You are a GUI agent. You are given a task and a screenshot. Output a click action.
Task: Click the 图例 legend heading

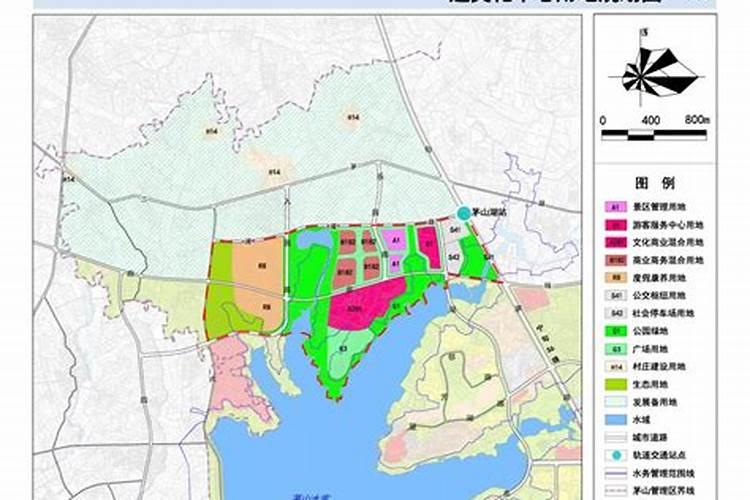(655, 183)
